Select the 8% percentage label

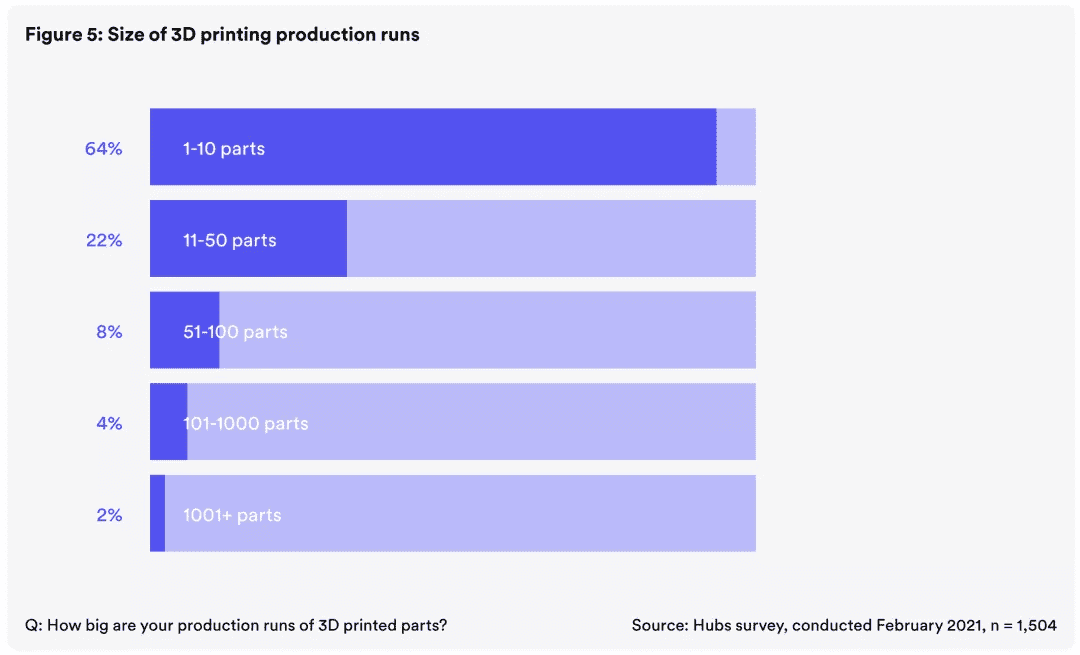click(109, 332)
